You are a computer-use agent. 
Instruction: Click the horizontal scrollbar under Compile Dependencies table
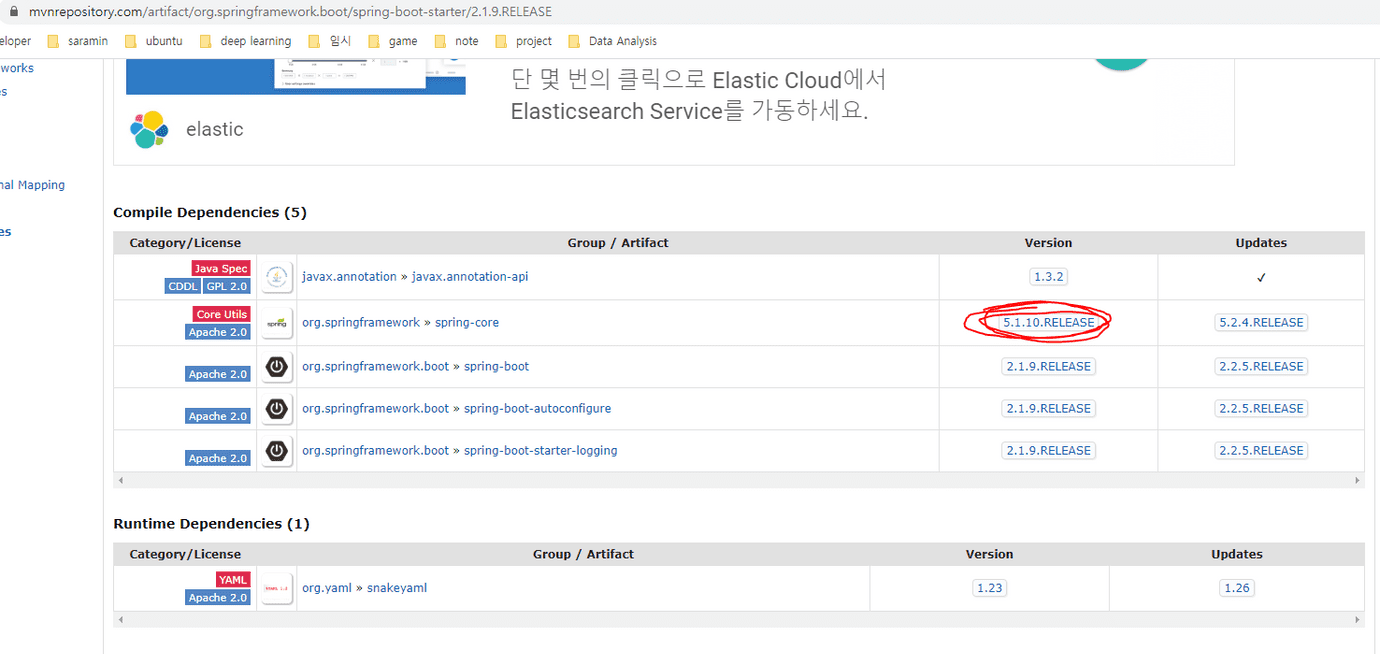[x=740, y=481]
